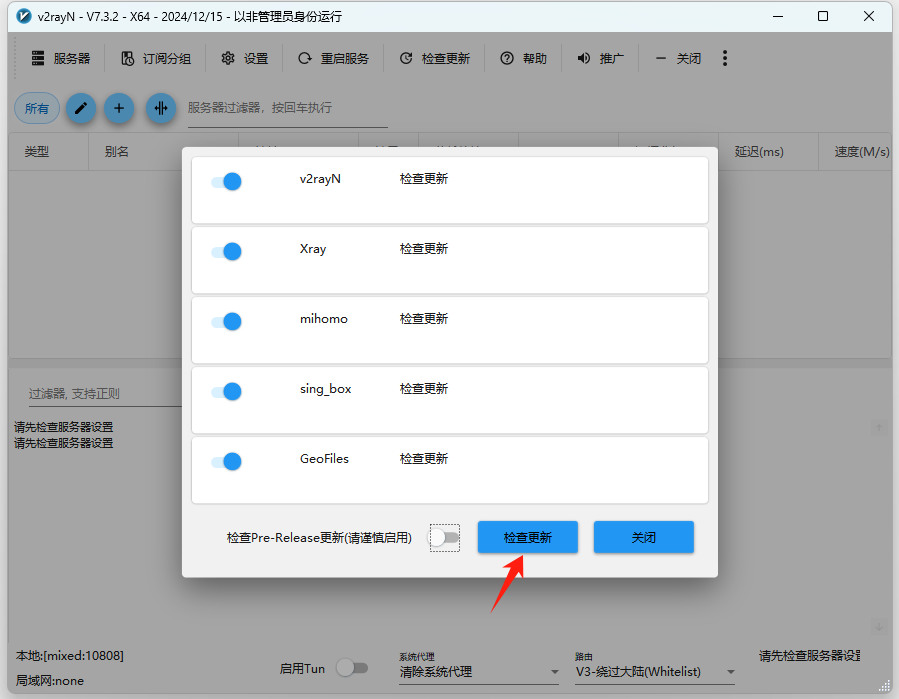This screenshot has width=899, height=699.
Task: Click the blue Check Update button
Action: 528,537
